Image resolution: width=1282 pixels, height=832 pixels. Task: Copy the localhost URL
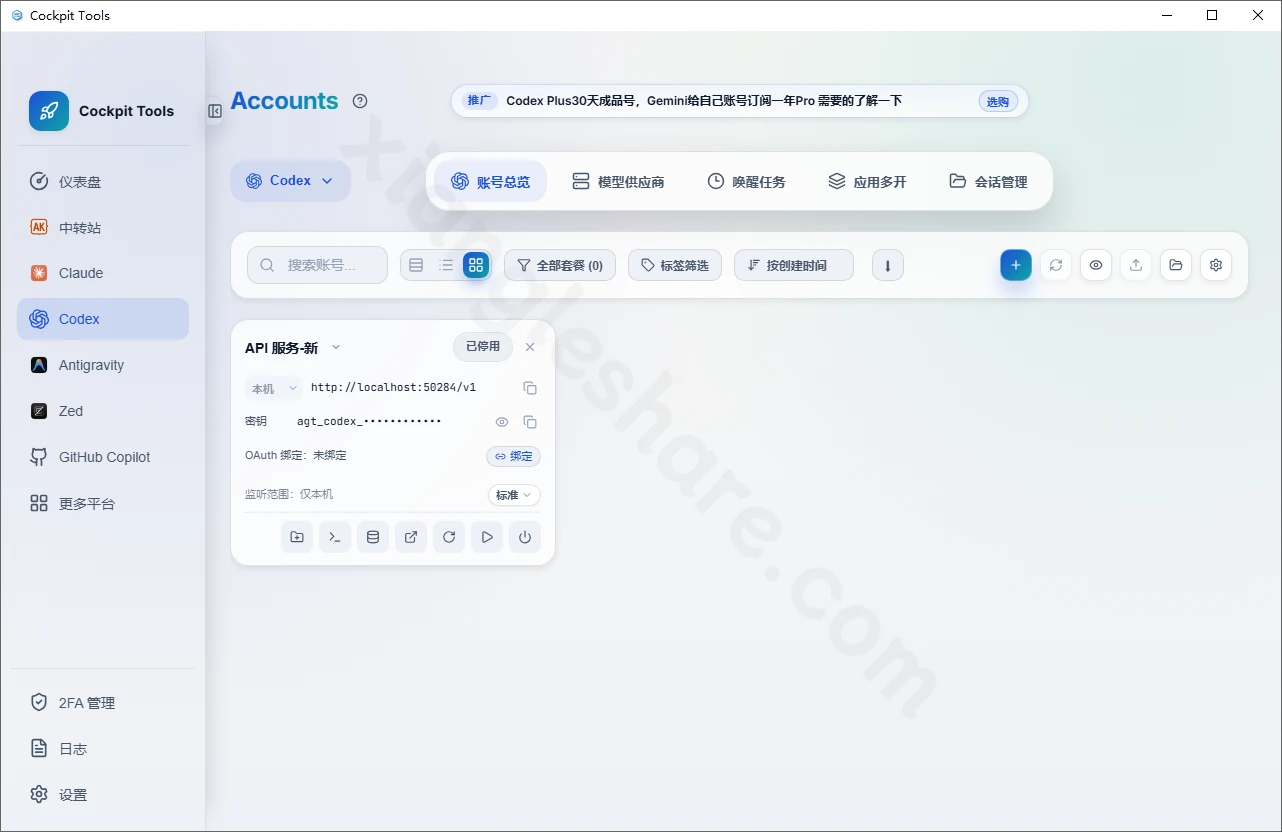click(x=530, y=388)
